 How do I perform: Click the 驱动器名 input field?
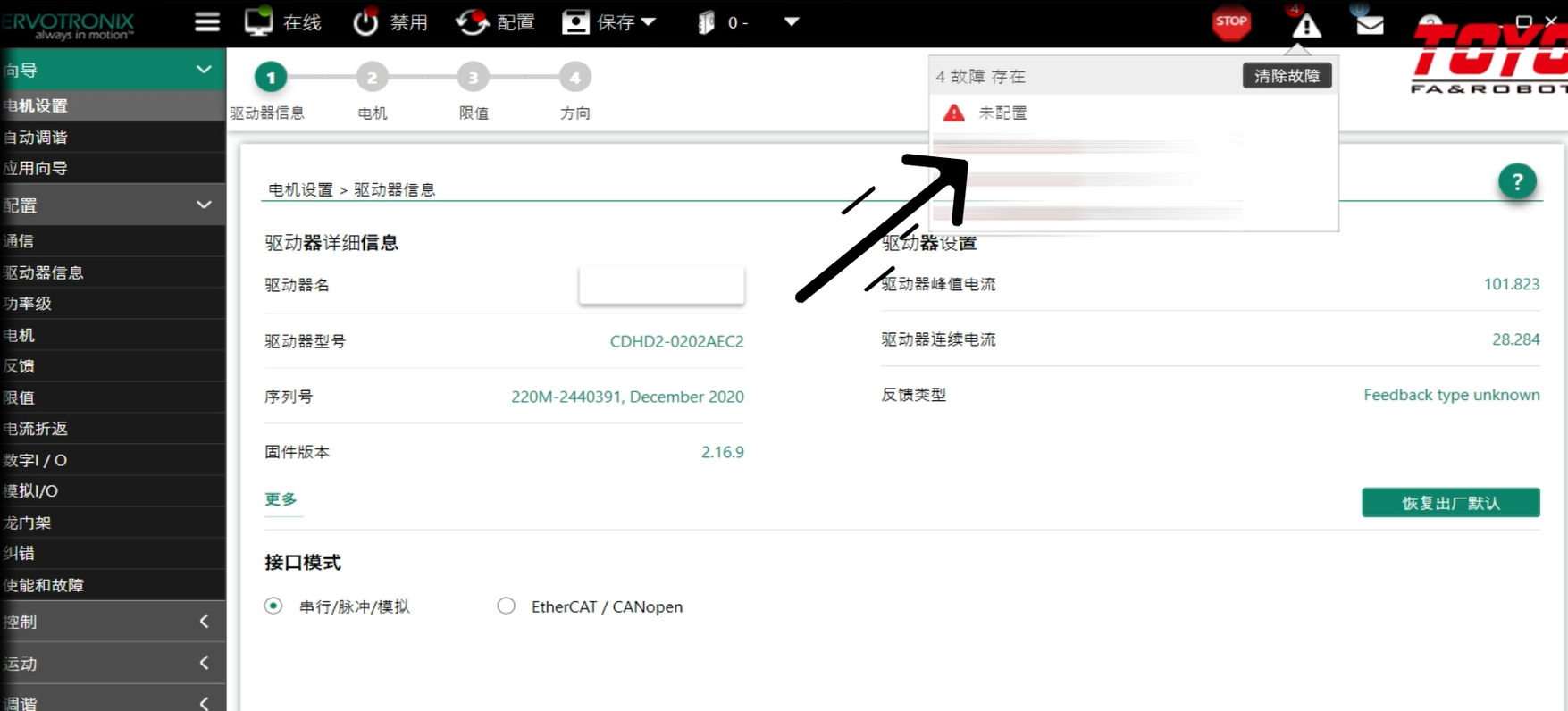(x=661, y=286)
